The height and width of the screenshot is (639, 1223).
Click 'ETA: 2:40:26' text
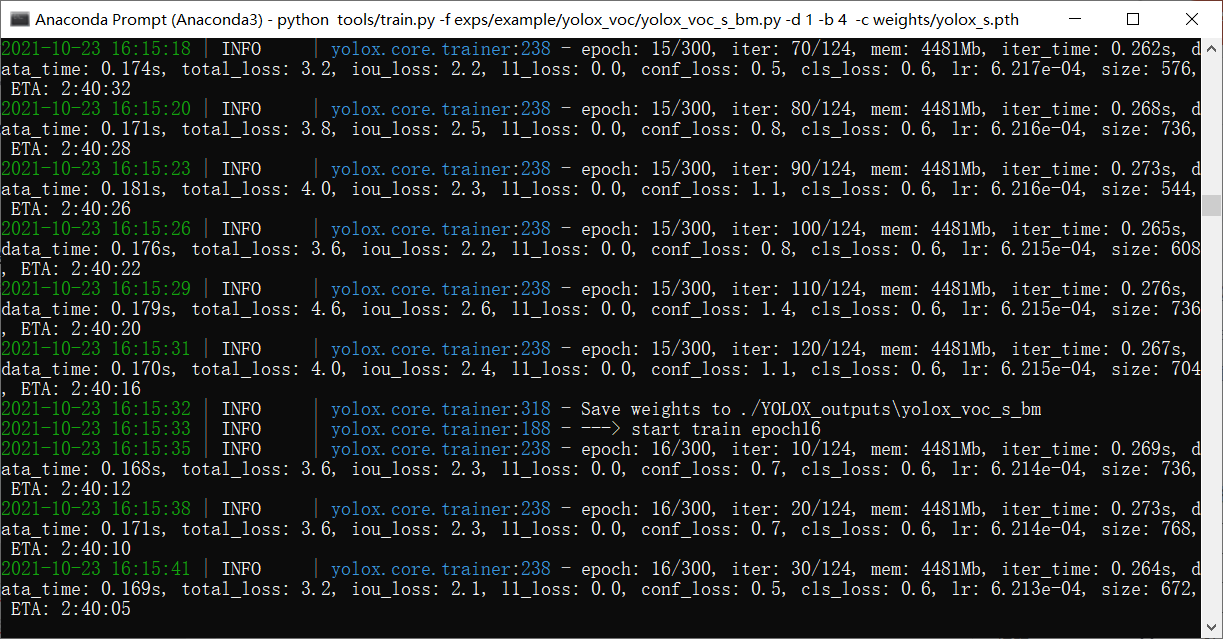(x=71, y=209)
